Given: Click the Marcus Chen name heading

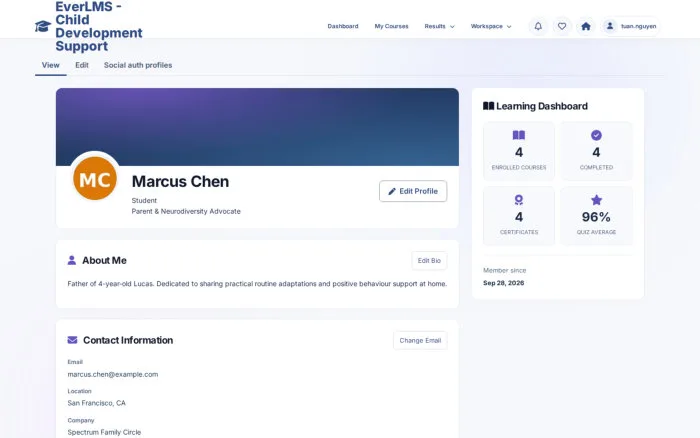Looking at the screenshot, I should coord(180,182).
